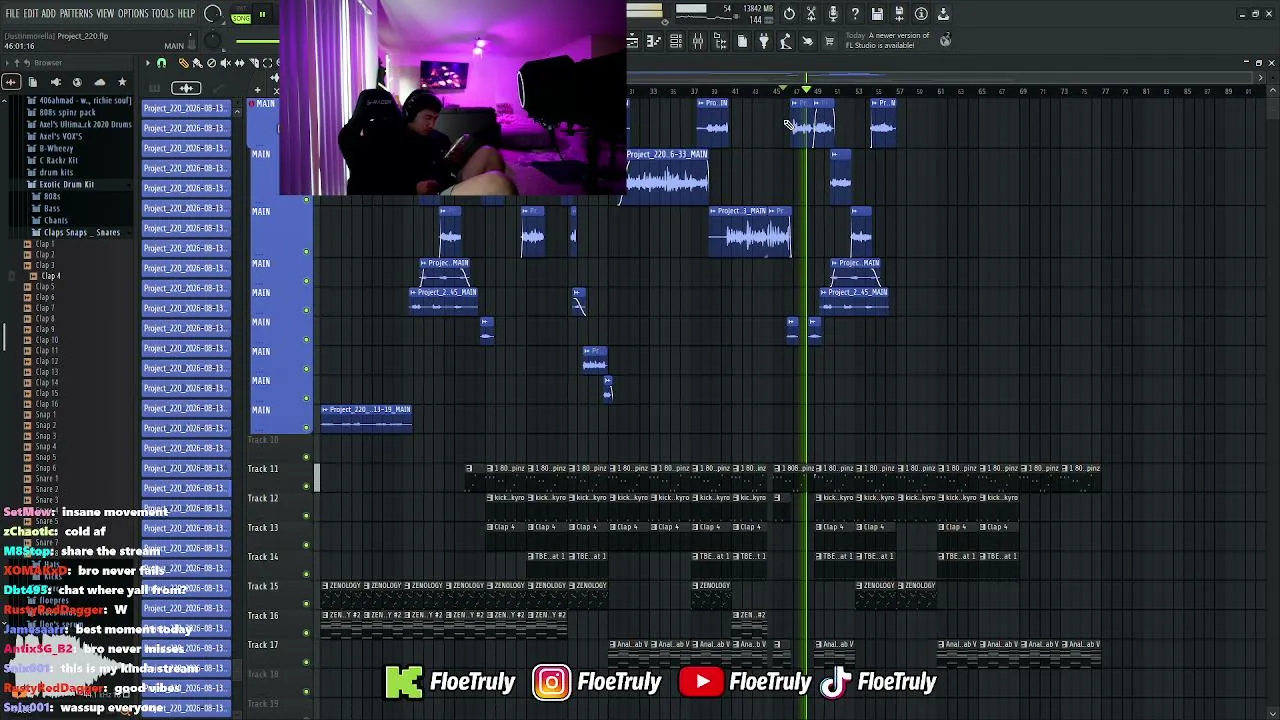Mute Track 15 with its green dot
Viewport: 1280px width, 720px height.
[x=307, y=603]
